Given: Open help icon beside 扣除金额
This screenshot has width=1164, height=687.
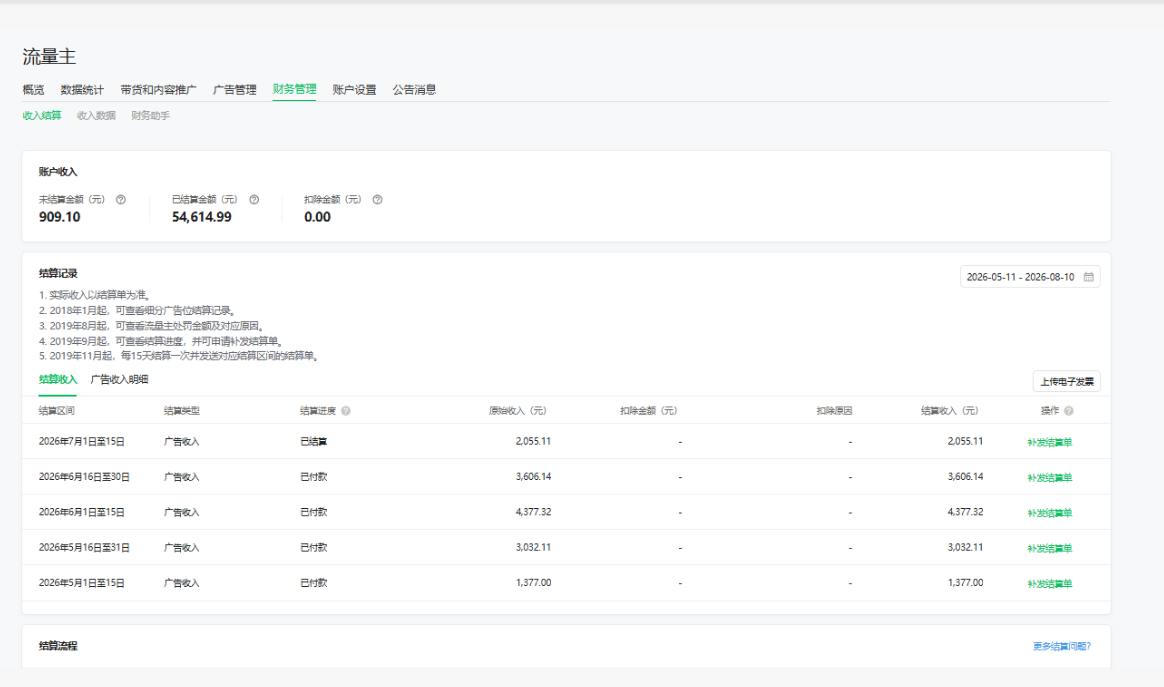Looking at the screenshot, I should [377, 200].
